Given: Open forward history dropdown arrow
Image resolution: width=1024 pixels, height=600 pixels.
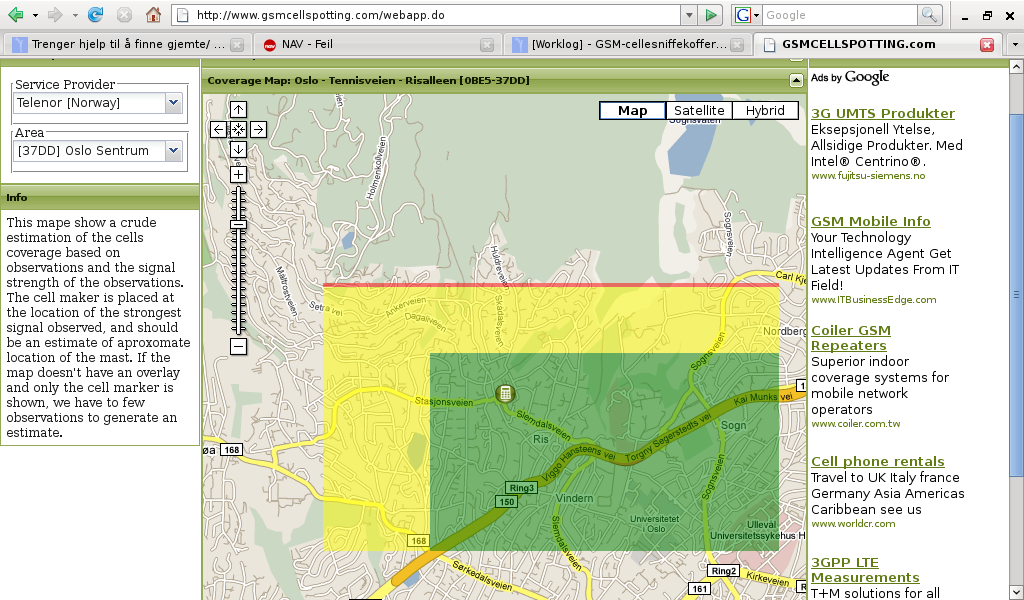Looking at the screenshot, I should [75, 15].
